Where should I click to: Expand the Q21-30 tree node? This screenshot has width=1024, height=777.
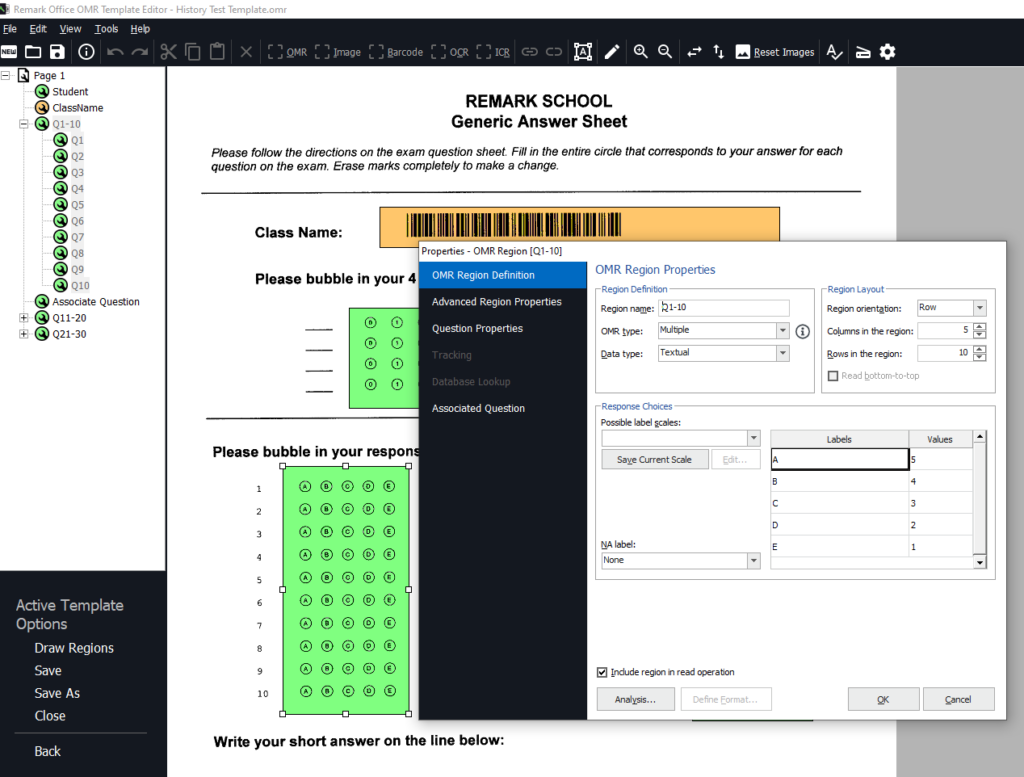[x=24, y=334]
